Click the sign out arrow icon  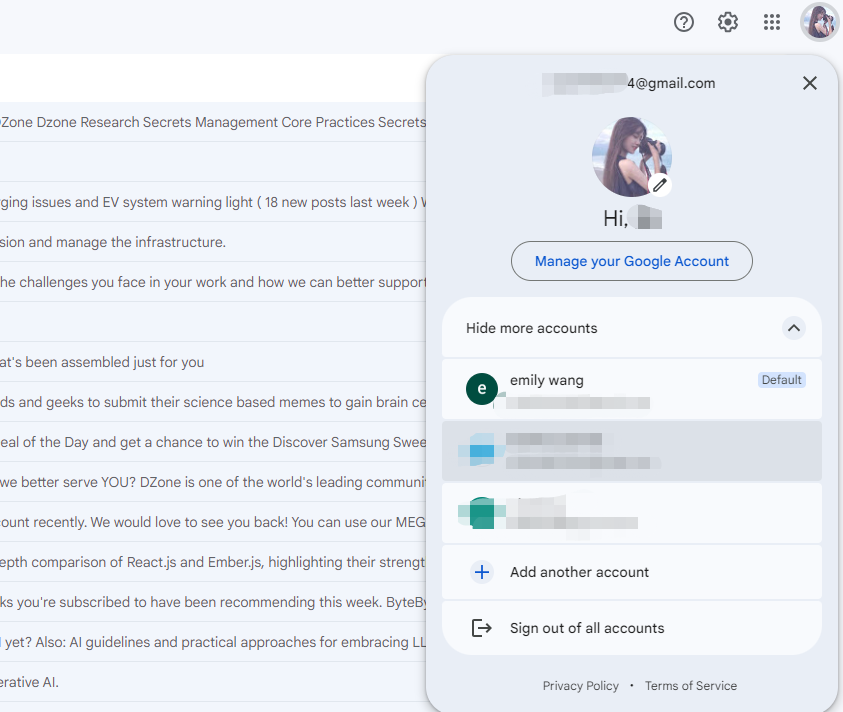tap(482, 628)
